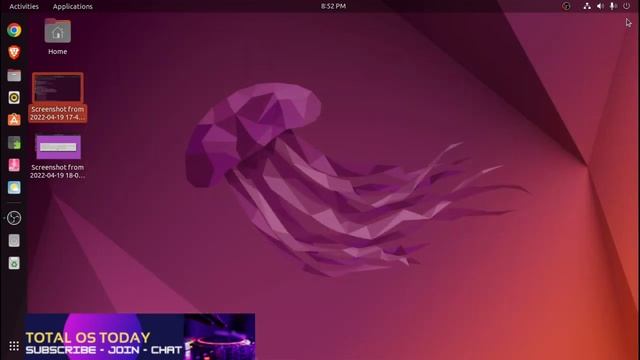Launch Rhythmbox music player from dock

14,98
